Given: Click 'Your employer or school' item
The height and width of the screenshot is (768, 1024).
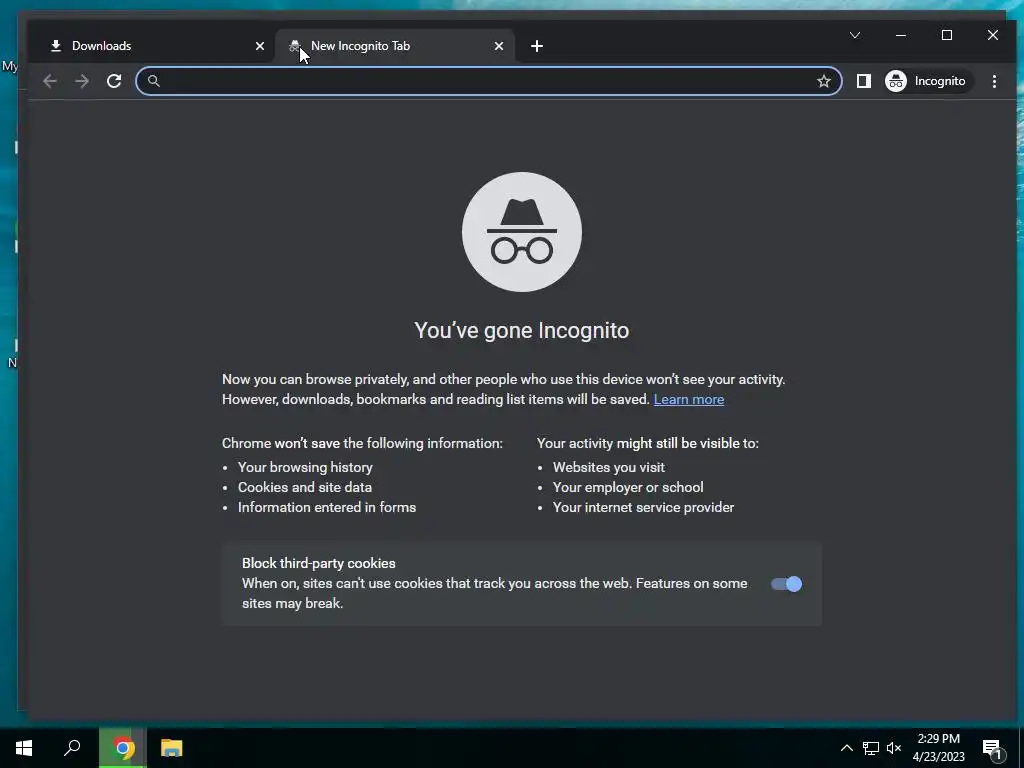Looking at the screenshot, I should [628, 487].
